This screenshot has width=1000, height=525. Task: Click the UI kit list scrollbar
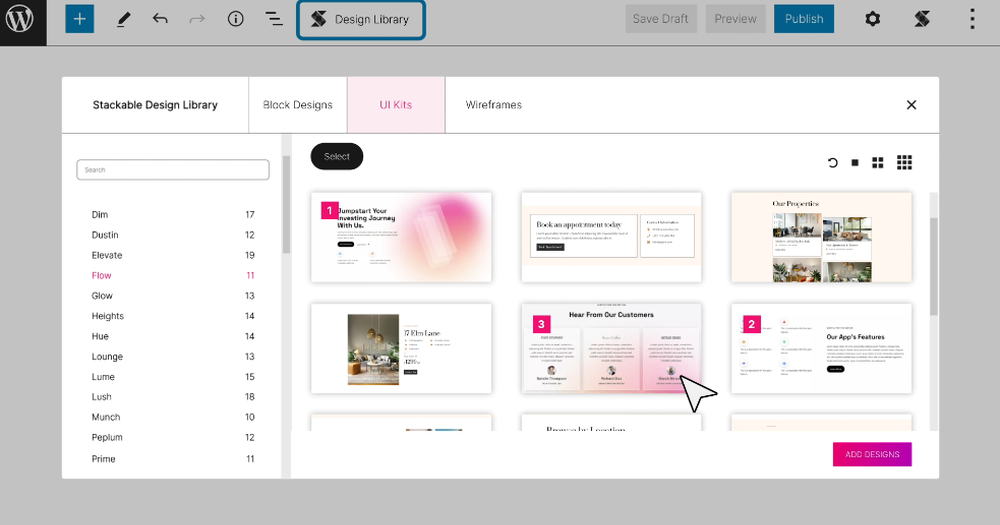coord(286,204)
